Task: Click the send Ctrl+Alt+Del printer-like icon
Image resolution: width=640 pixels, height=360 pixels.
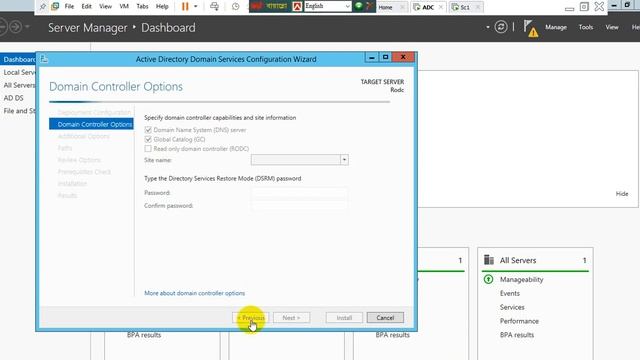Action: tap(214, 6)
